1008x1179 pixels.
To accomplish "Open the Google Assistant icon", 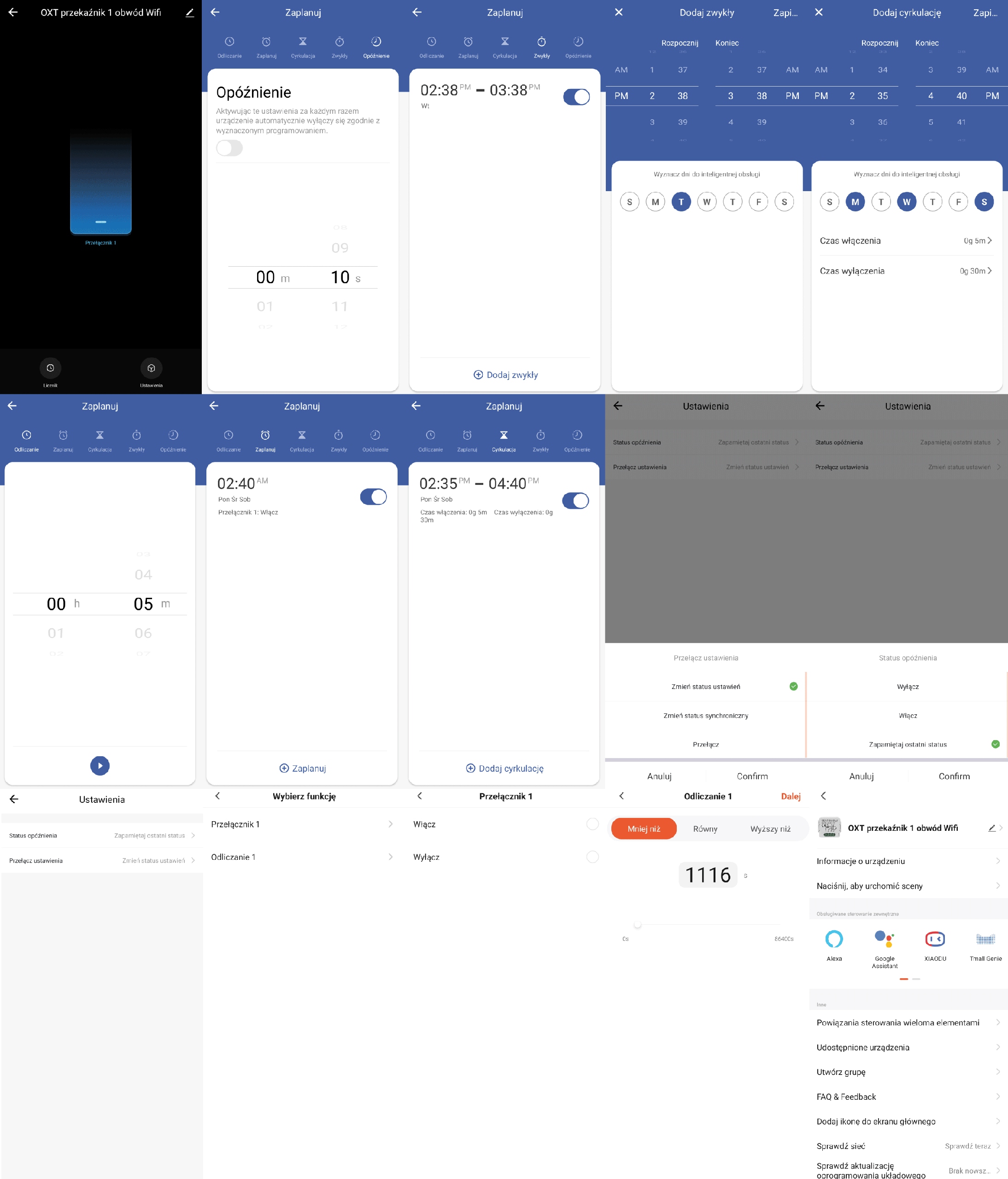I will 885,939.
